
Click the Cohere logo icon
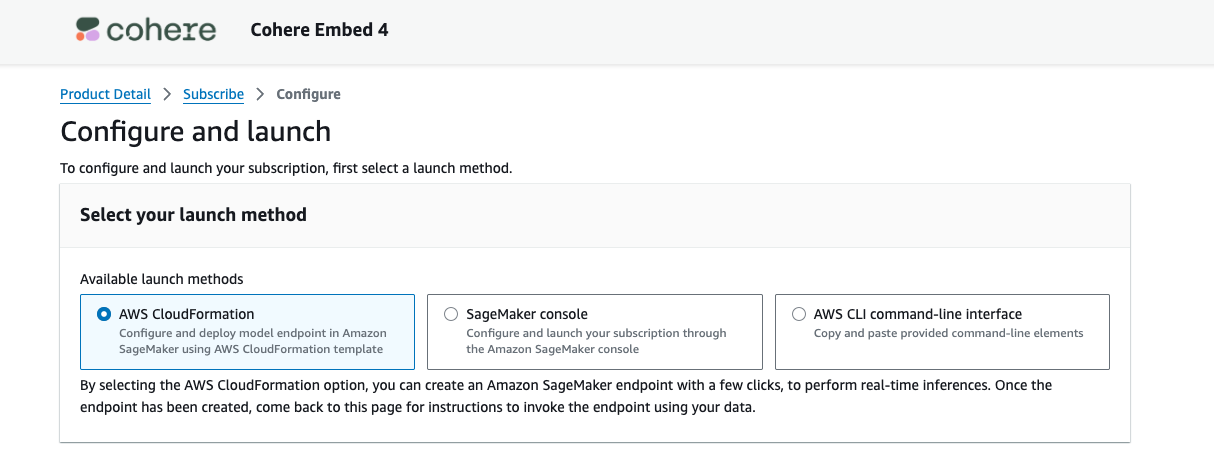(87, 30)
